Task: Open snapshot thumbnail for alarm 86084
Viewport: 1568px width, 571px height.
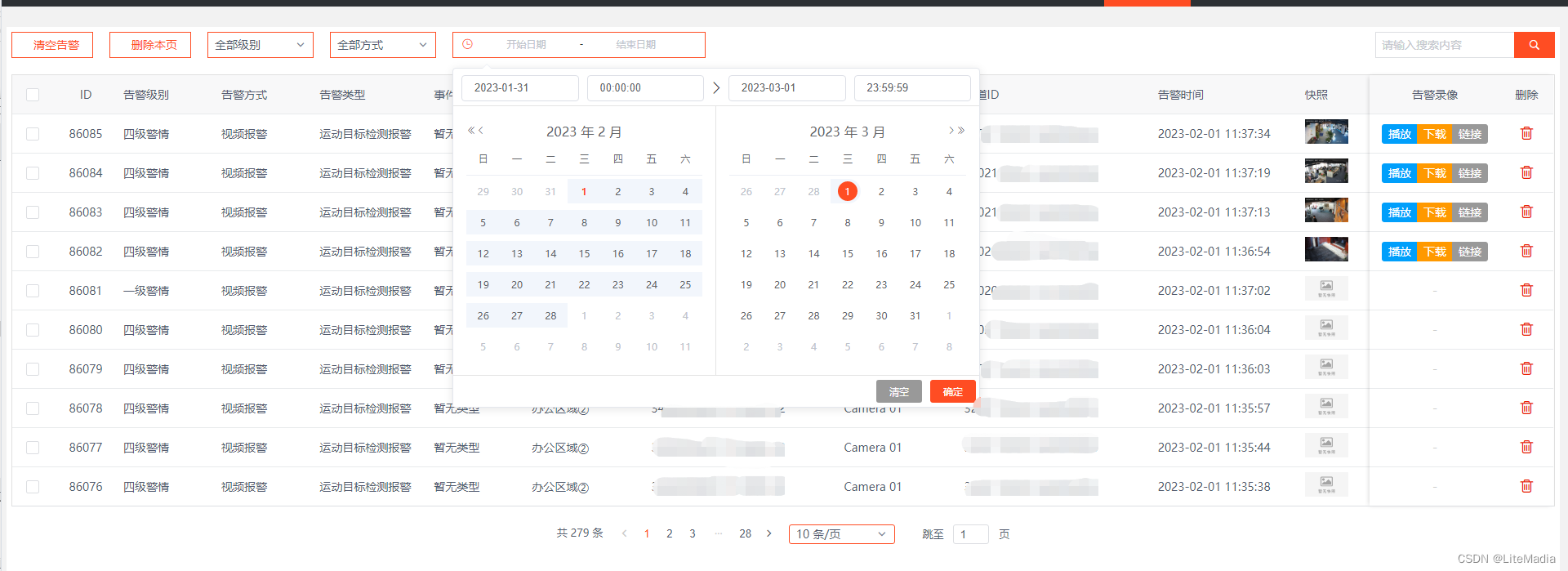Action: tap(1326, 171)
